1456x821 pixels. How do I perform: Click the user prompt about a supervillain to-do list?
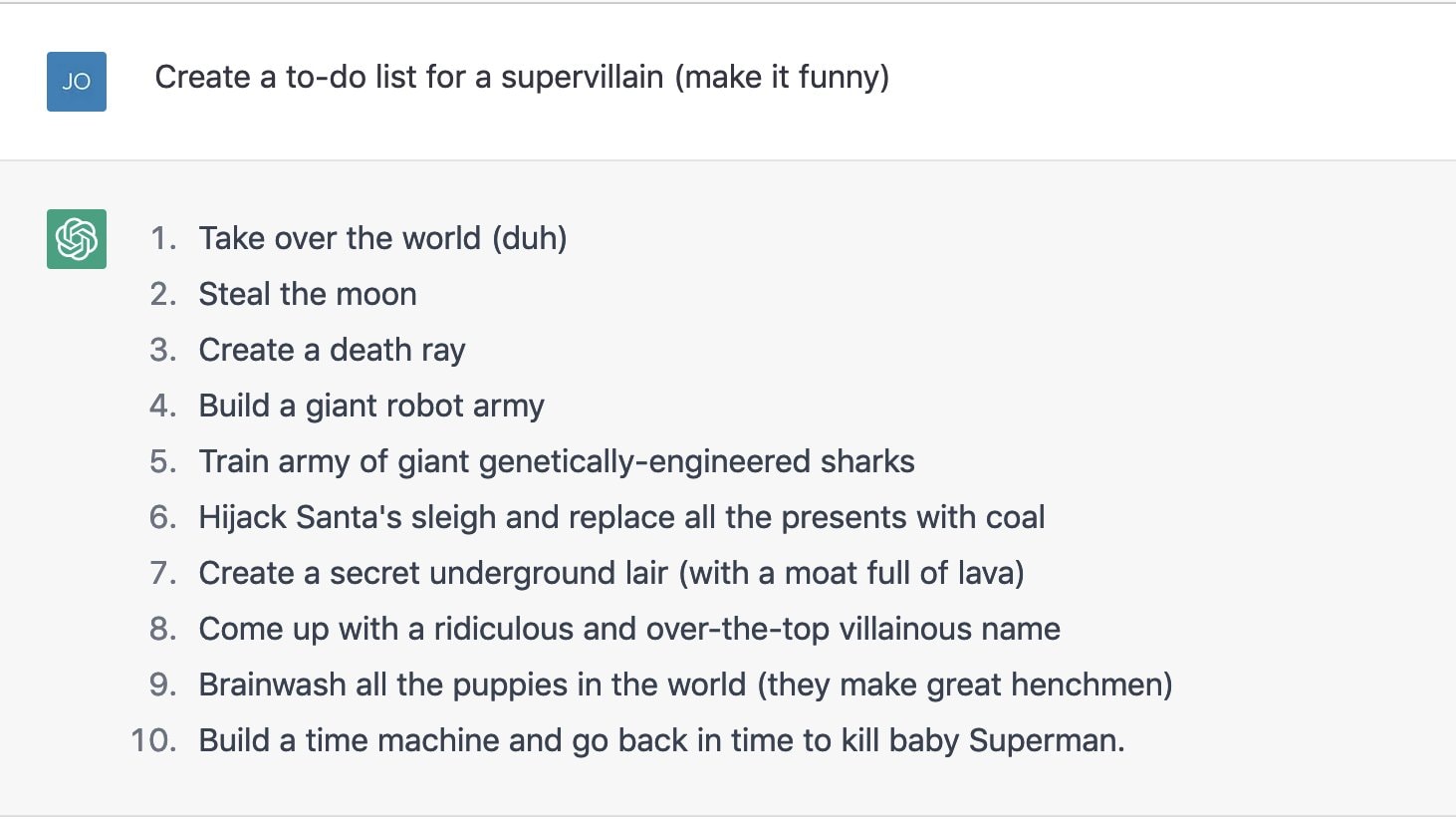coord(522,78)
